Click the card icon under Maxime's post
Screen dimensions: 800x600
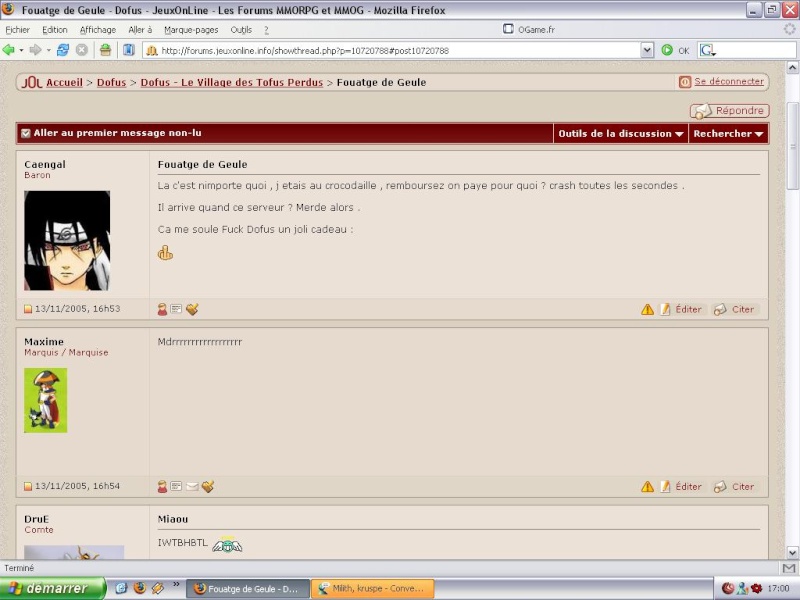click(176, 487)
